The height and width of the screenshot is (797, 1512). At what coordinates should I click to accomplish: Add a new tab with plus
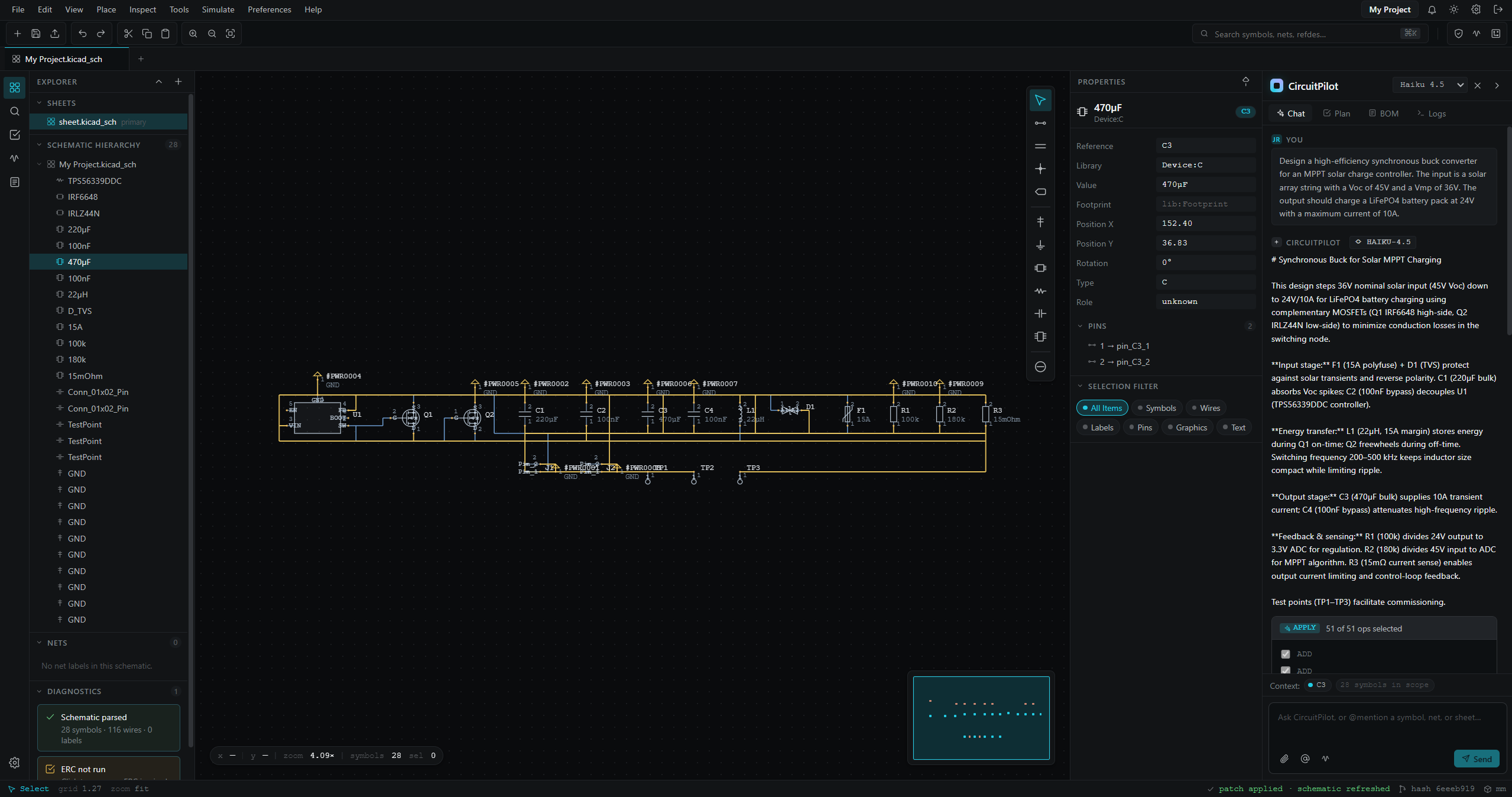point(141,59)
